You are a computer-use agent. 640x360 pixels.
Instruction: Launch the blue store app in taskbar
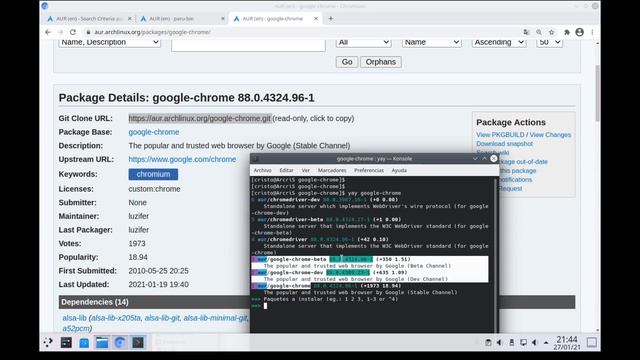84,342
